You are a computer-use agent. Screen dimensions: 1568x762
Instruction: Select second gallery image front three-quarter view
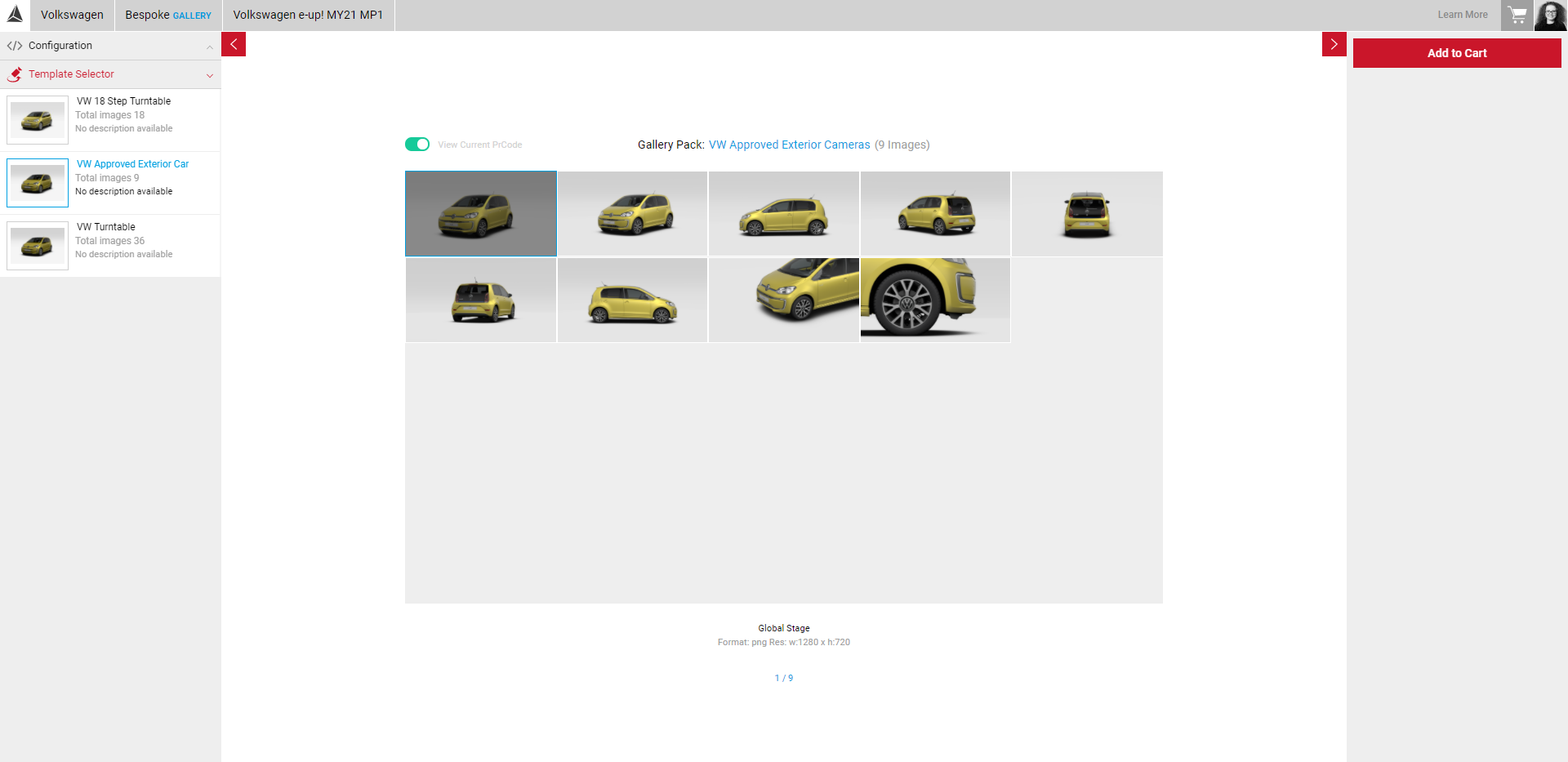[x=633, y=213]
